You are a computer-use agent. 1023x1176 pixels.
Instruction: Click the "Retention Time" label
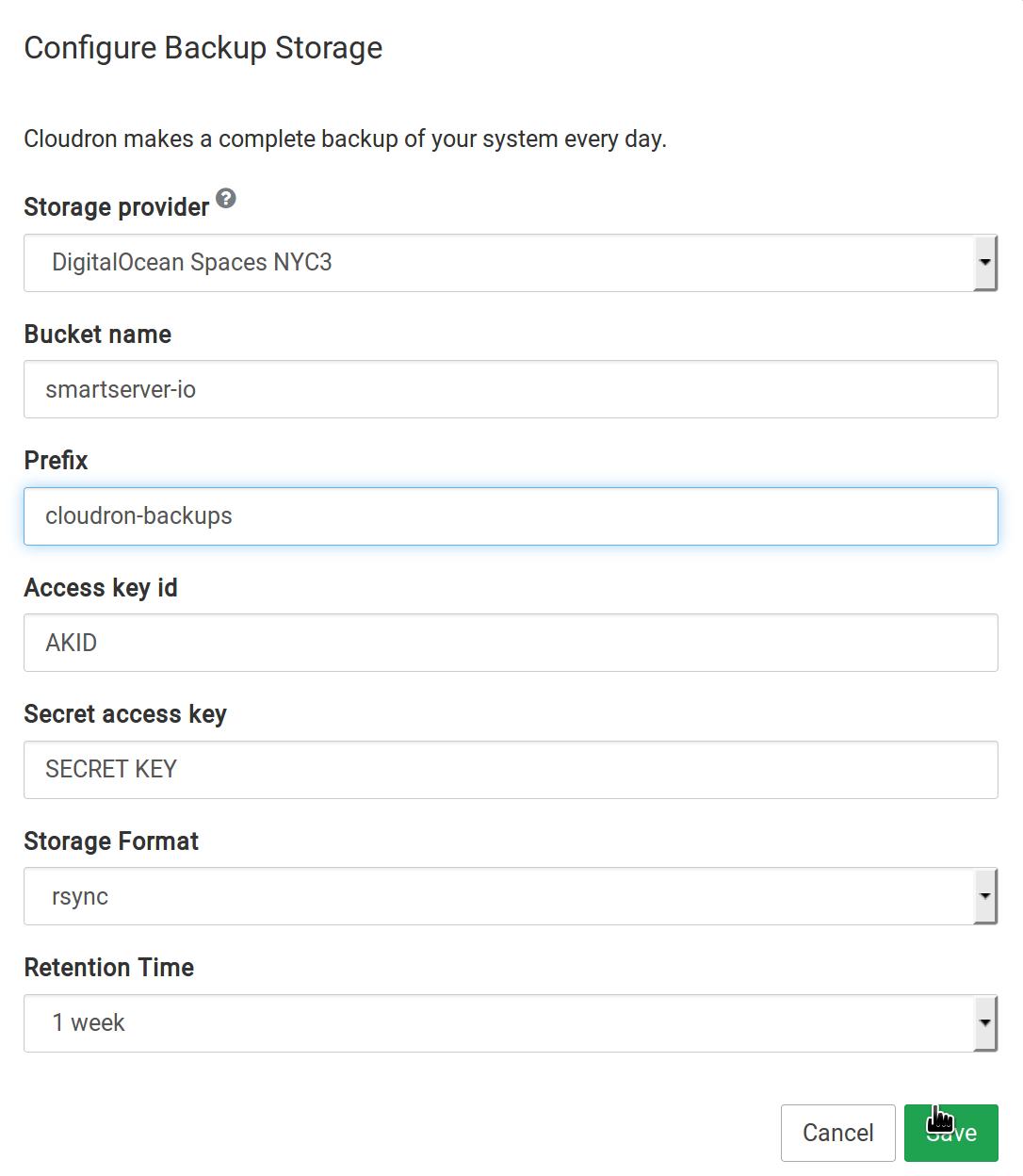(x=109, y=968)
